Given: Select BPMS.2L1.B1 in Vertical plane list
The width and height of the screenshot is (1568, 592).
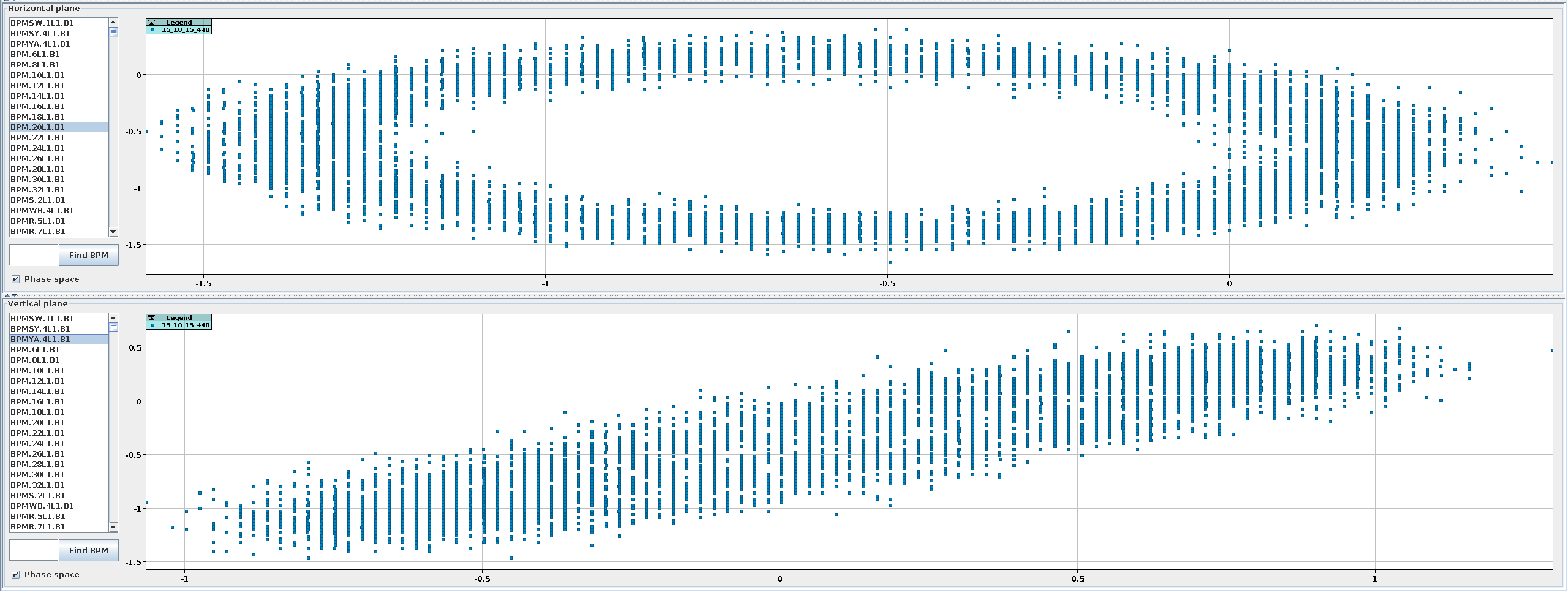Looking at the screenshot, I should 59,495.
